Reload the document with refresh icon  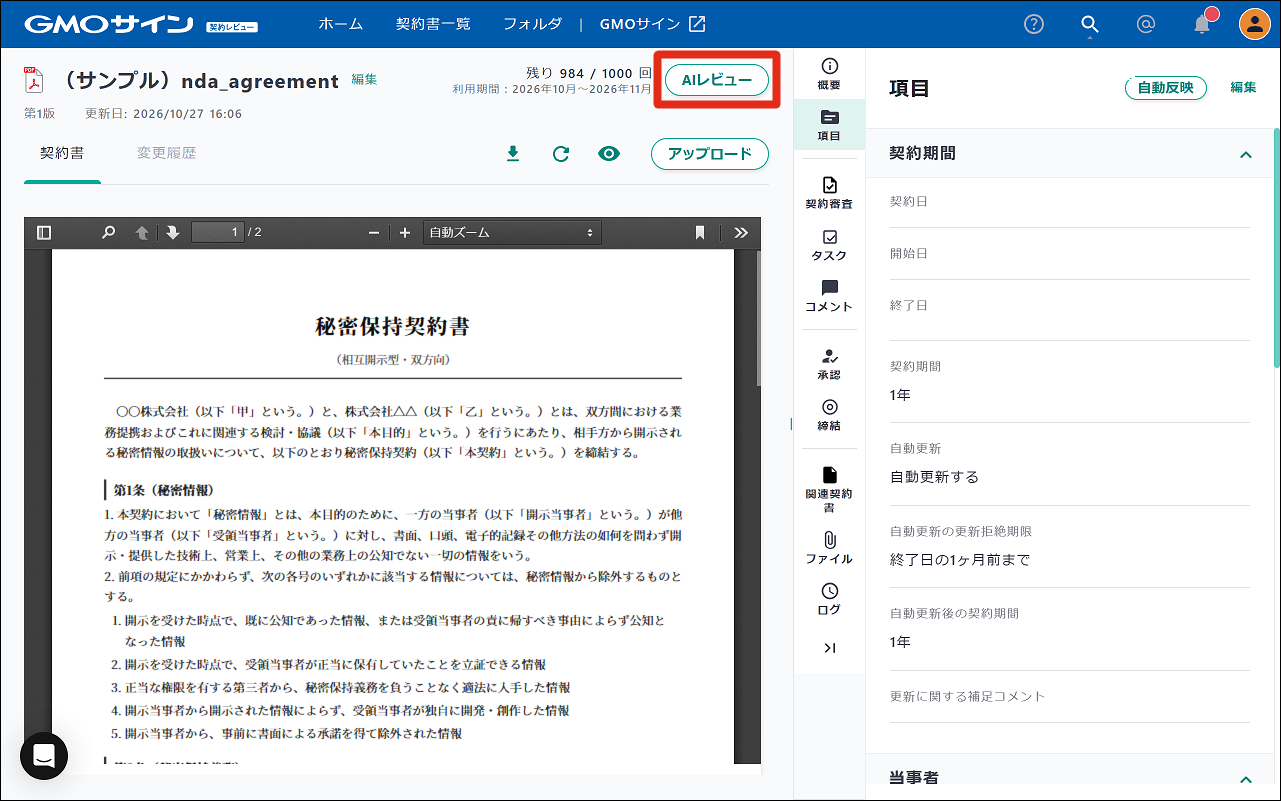tap(561, 154)
